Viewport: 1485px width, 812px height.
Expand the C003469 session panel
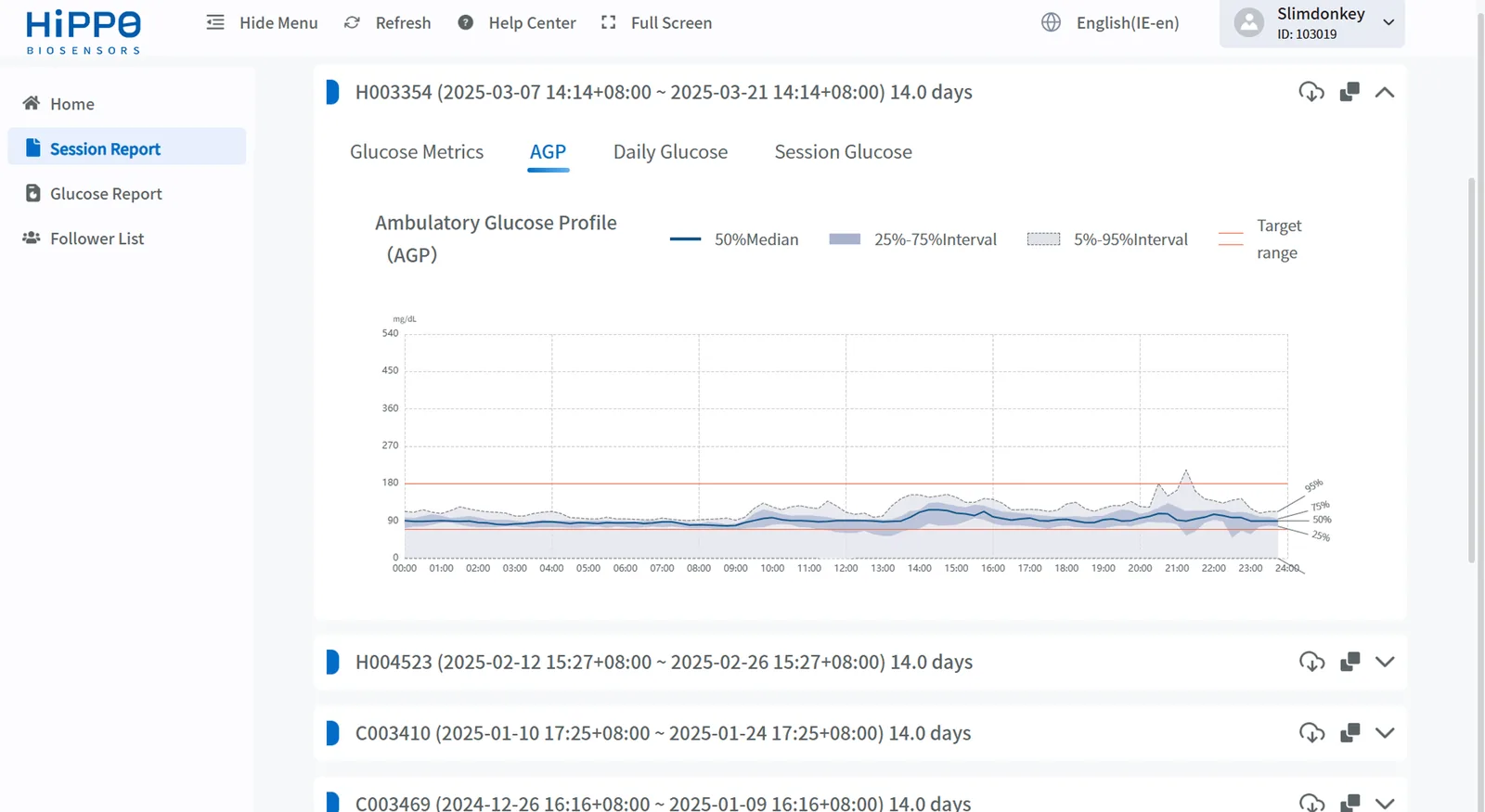click(1385, 803)
